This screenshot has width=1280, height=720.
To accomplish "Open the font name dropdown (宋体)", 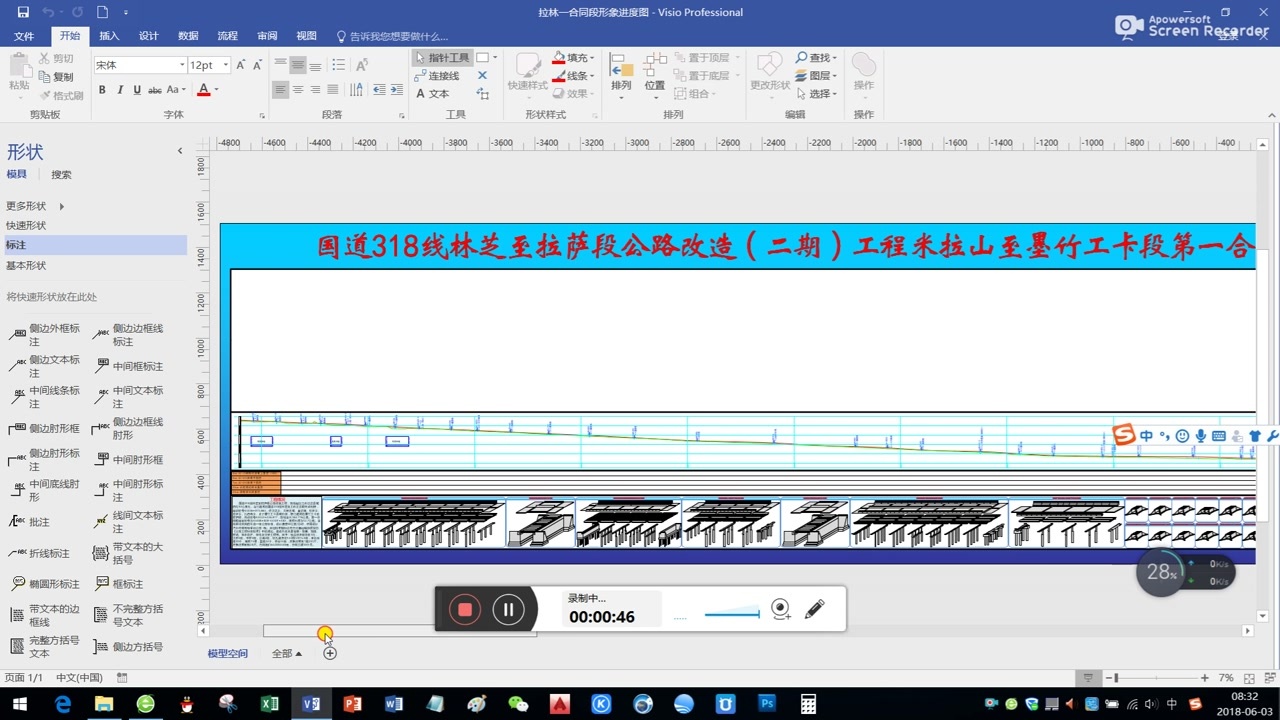I will tap(182, 65).
